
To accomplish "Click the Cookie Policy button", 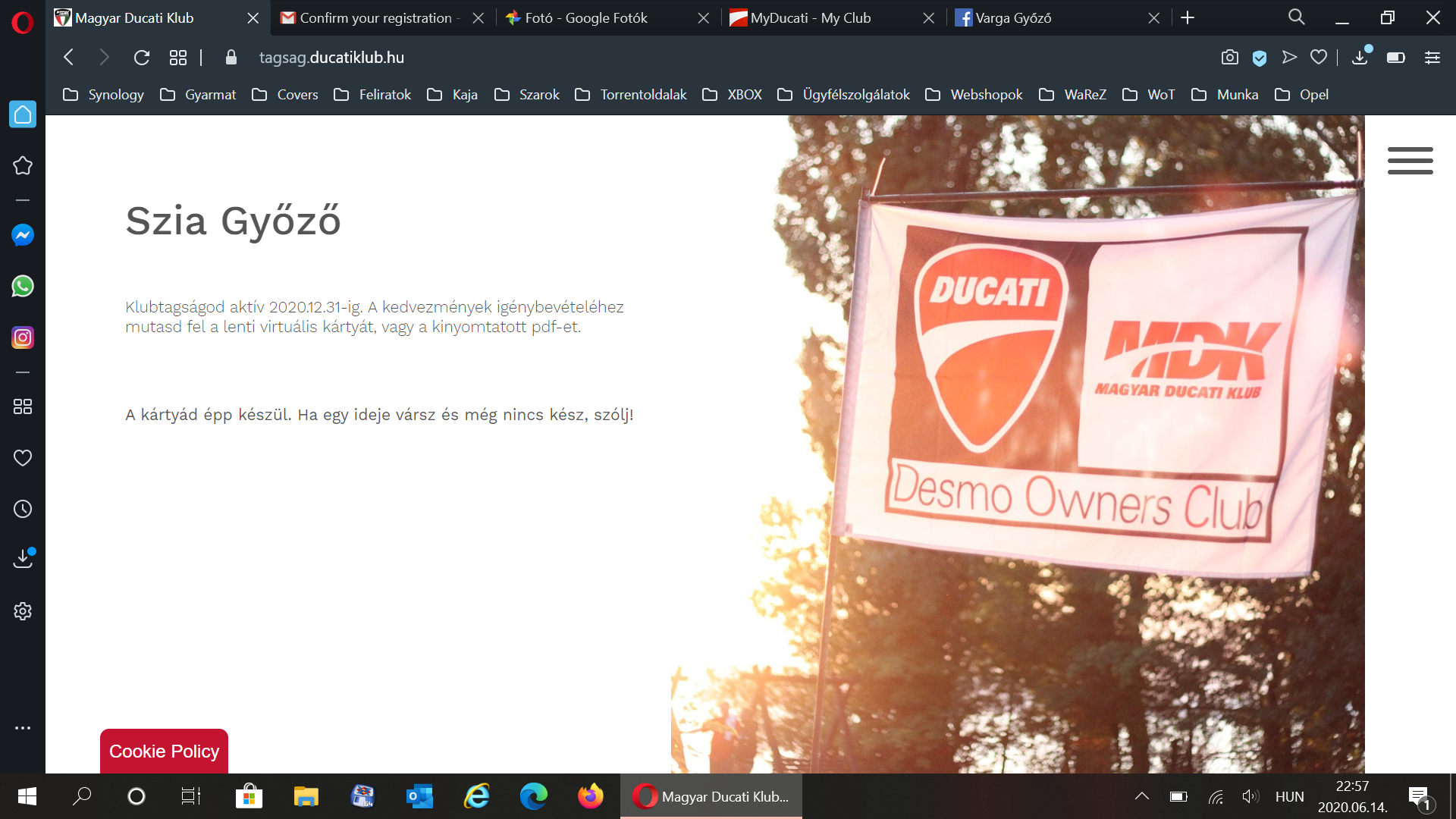I will 164,751.
